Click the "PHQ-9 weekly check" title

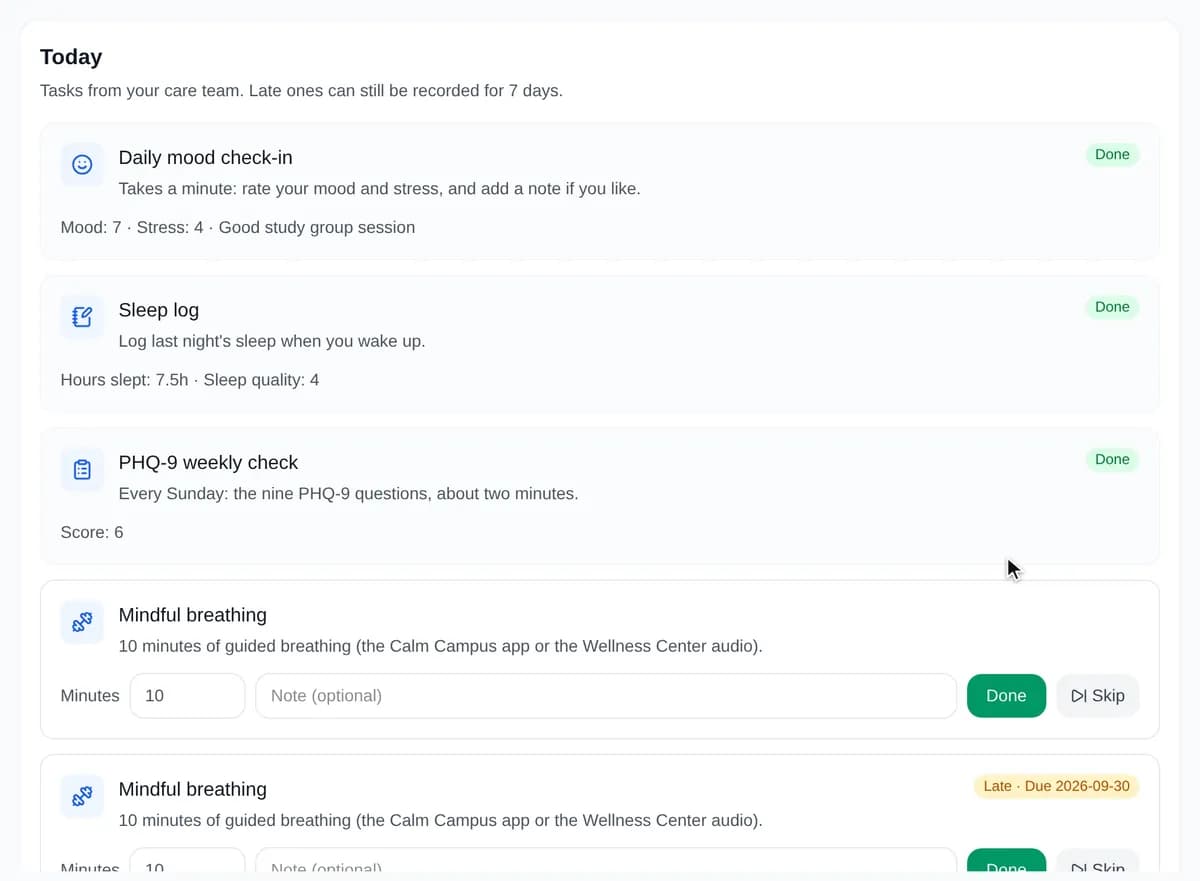tap(208, 463)
